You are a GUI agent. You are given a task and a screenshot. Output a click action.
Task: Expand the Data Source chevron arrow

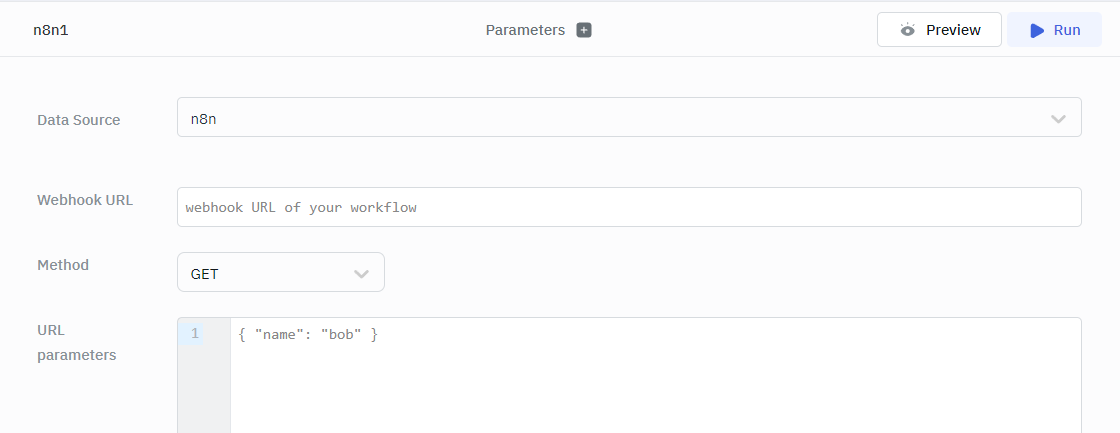1058,119
